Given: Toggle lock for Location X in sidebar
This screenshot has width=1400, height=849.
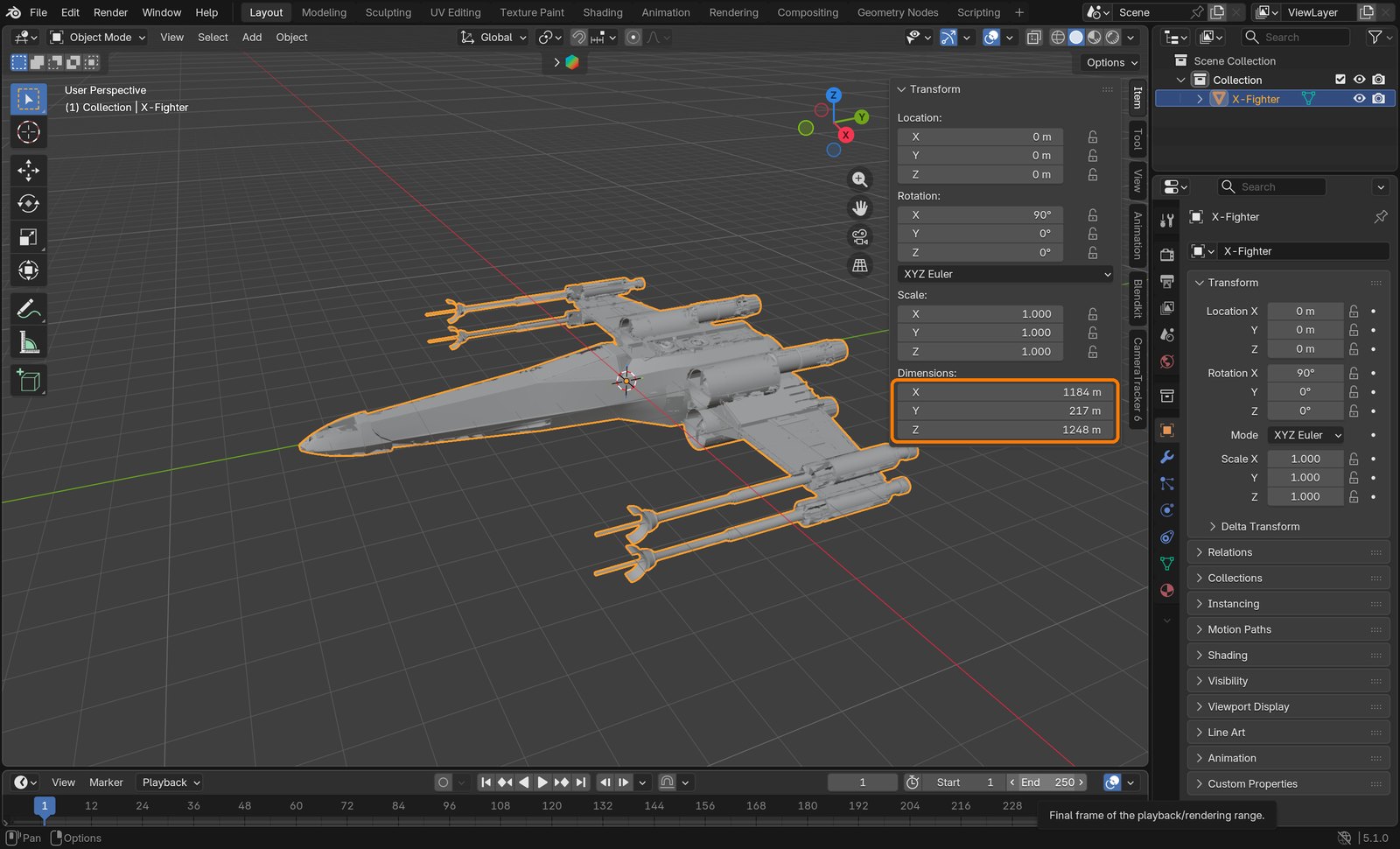Looking at the screenshot, I should (x=1093, y=137).
